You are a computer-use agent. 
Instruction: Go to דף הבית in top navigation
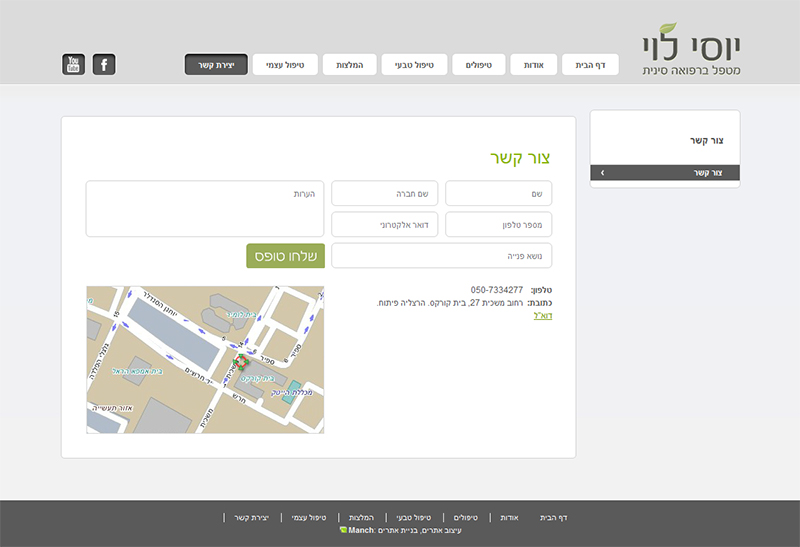point(590,65)
